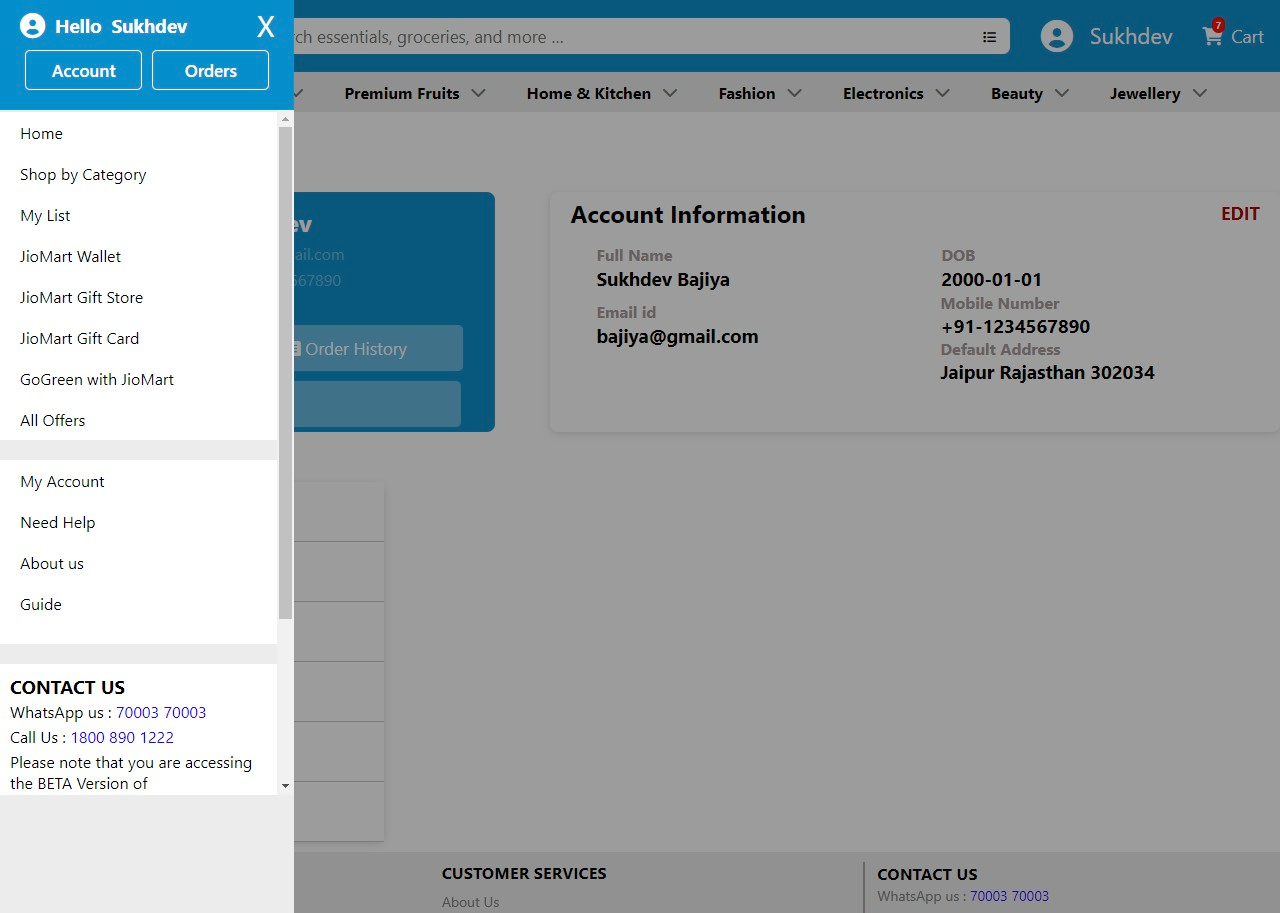Image resolution: width=1280 pixels, height=913 pixels.
Task: Click the scrollbar down arrow in side menu
Action: tap(285, 786)
